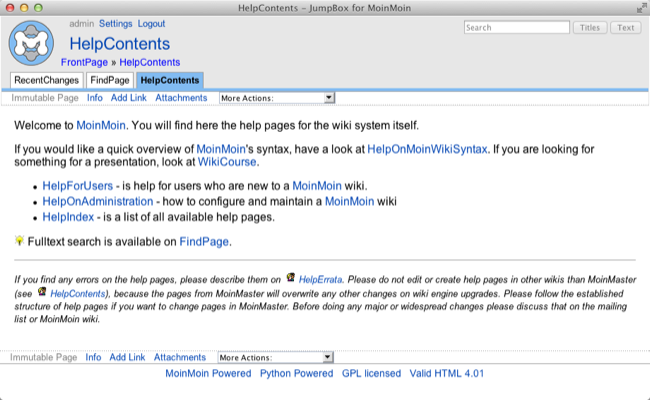Screen dimensions: 650x400
Task: Click interwiki icon before HelpErrata
Action: click(x=291, y=277)
